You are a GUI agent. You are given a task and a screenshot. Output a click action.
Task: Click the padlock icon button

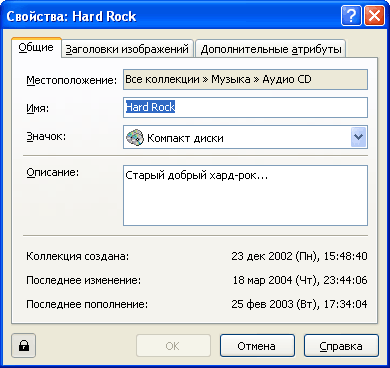(x=23, y=346)
